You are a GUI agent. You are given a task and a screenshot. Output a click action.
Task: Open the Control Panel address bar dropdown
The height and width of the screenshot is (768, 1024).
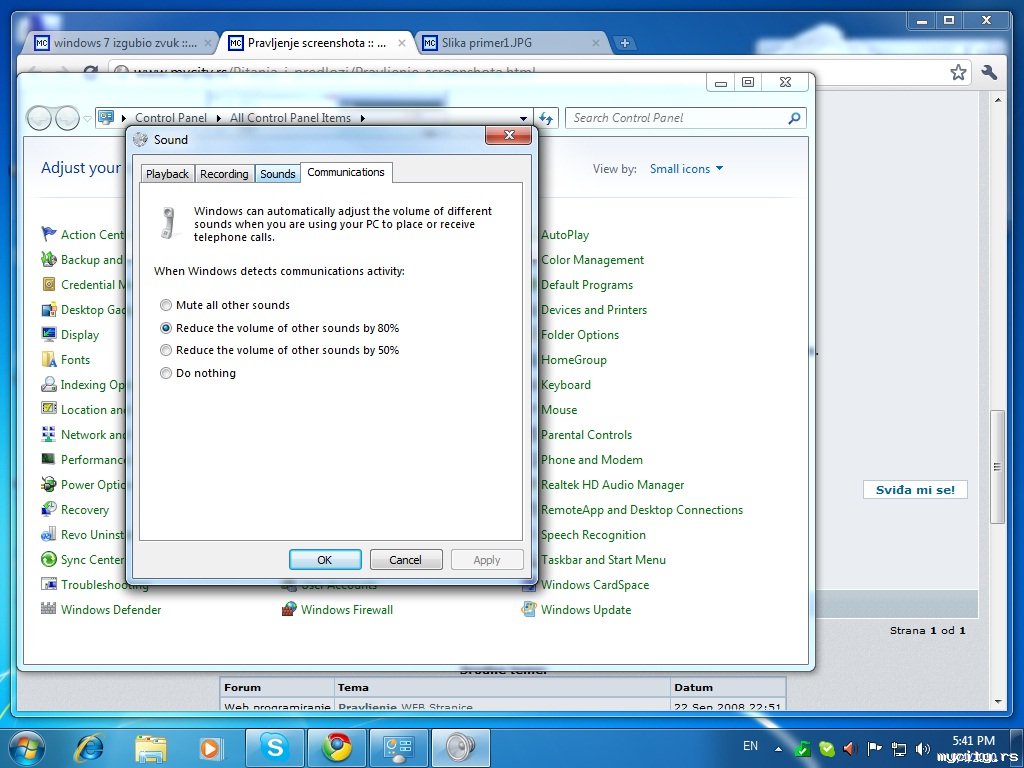pos(524,118)
